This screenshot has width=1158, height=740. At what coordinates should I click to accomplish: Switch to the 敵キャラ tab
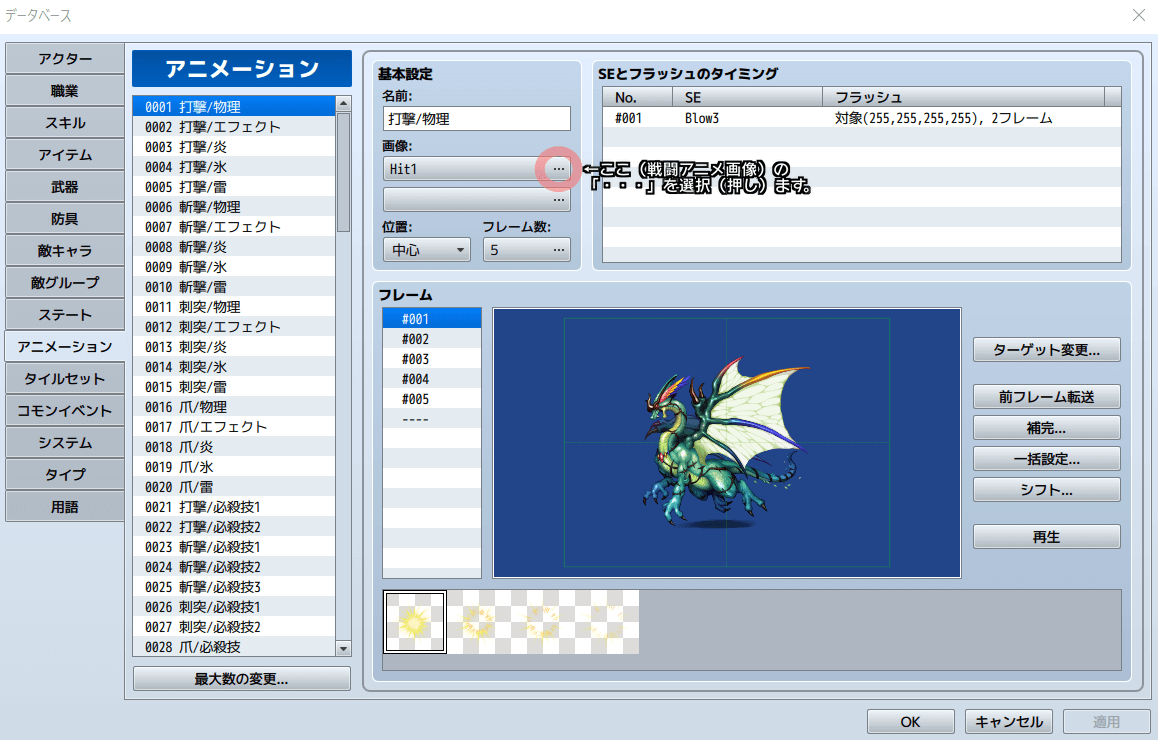pos(65,250)
